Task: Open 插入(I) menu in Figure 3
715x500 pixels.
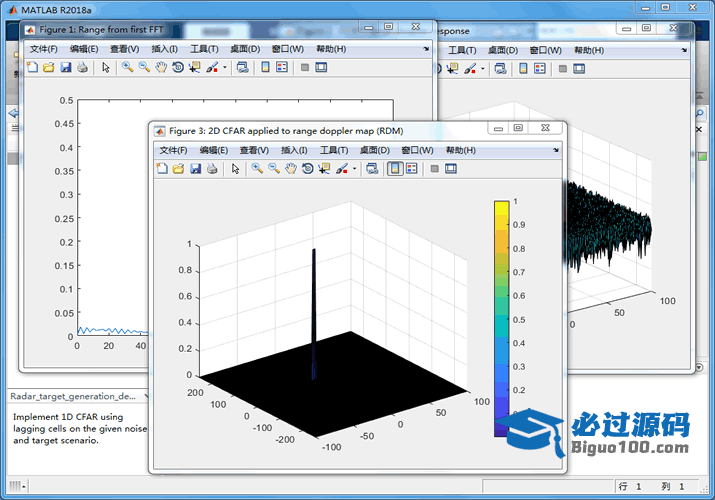Action: pyautogui.click(x=294, y=150)
